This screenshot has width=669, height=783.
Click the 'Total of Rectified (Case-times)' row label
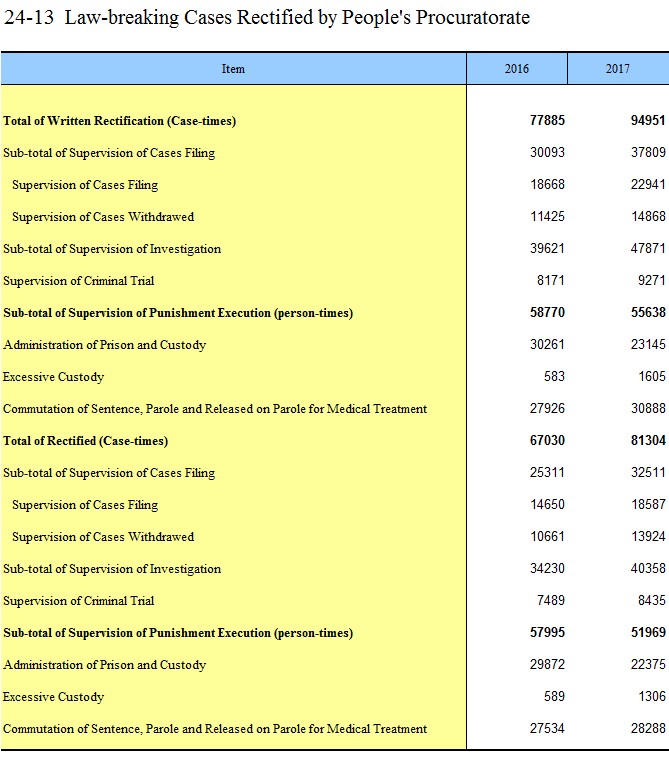click(85, 441)
